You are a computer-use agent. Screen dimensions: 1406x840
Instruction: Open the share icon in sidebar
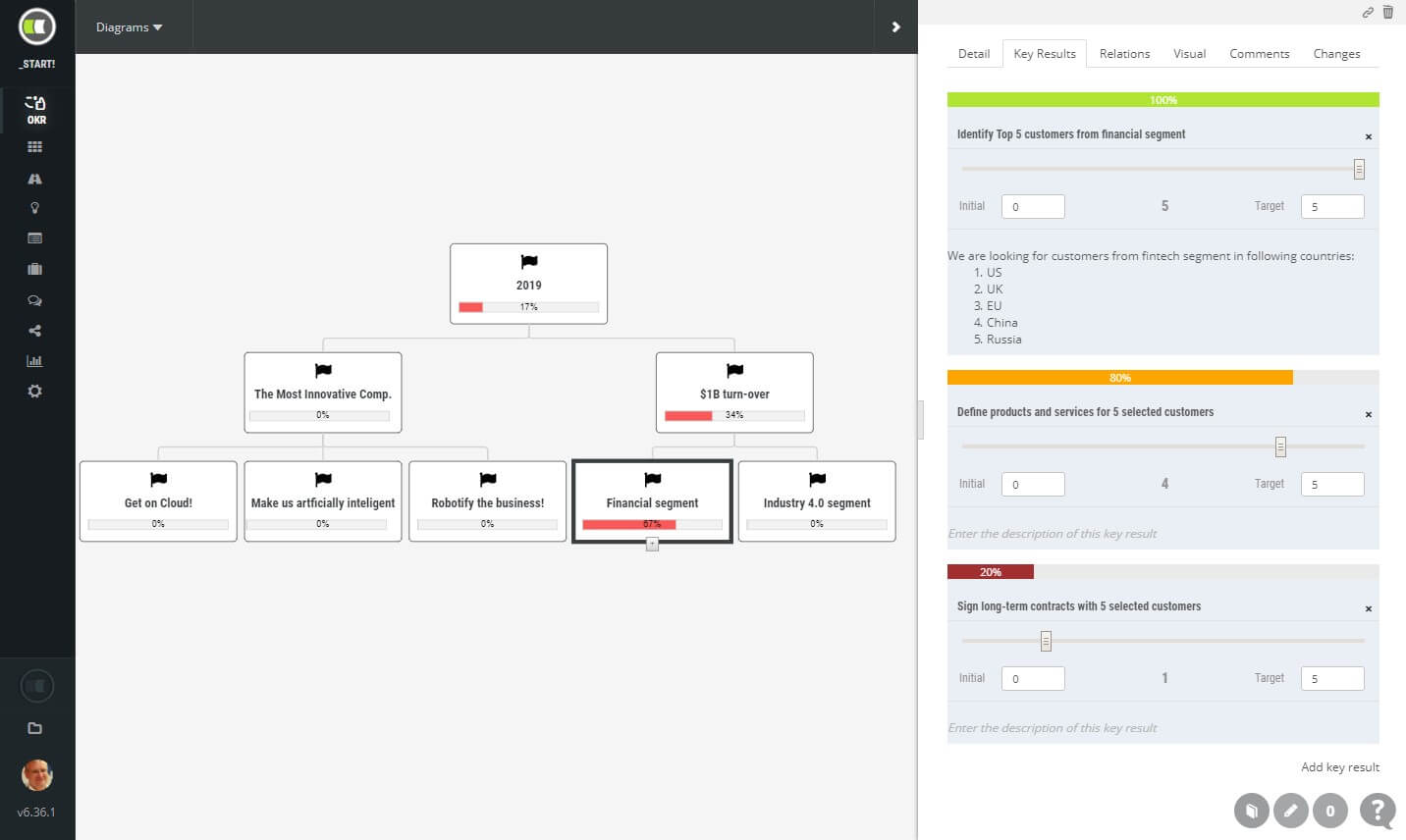click(35, 331)
